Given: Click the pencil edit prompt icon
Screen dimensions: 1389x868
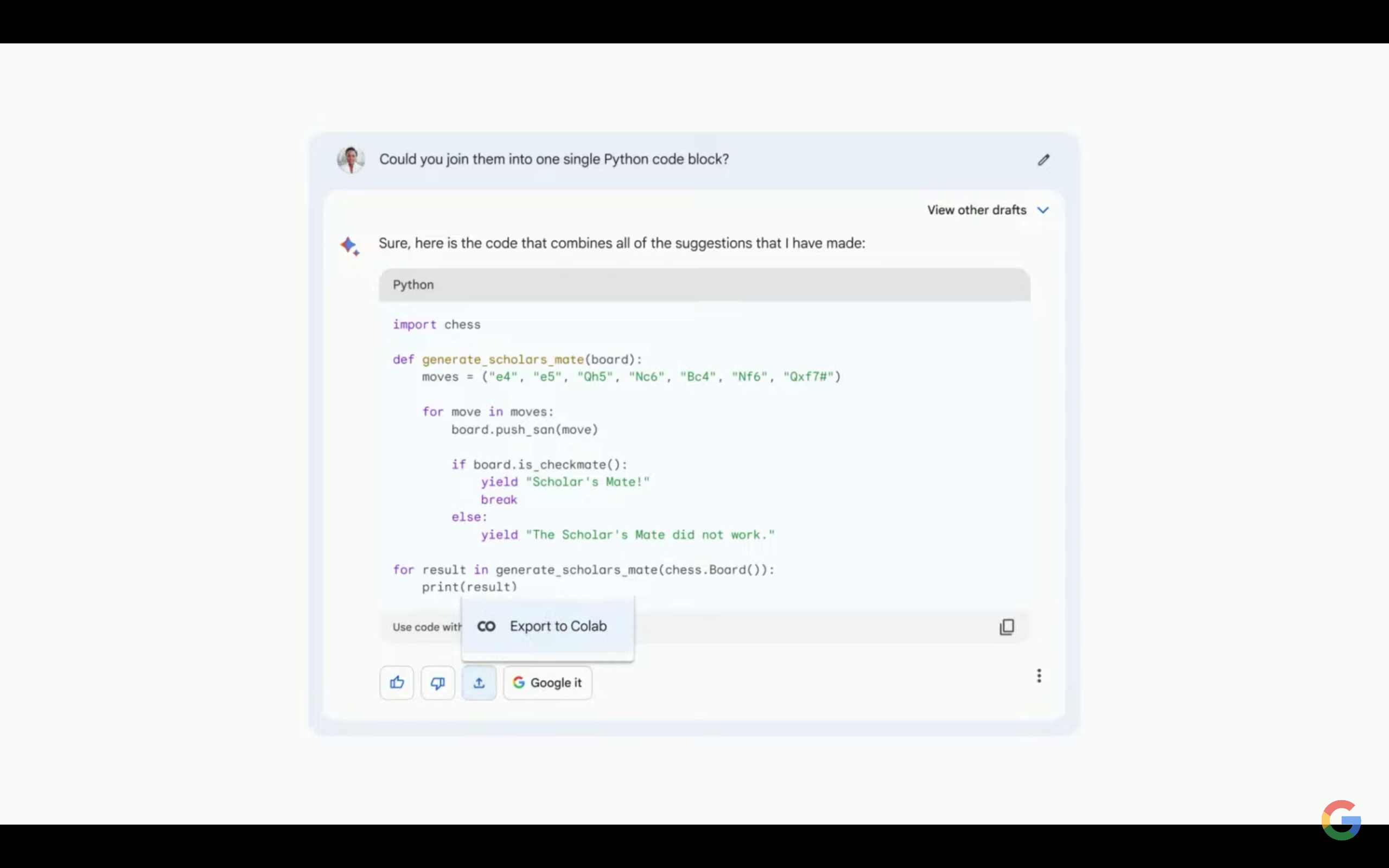Looking at the screenshot, I should (x=1043, y=159).
